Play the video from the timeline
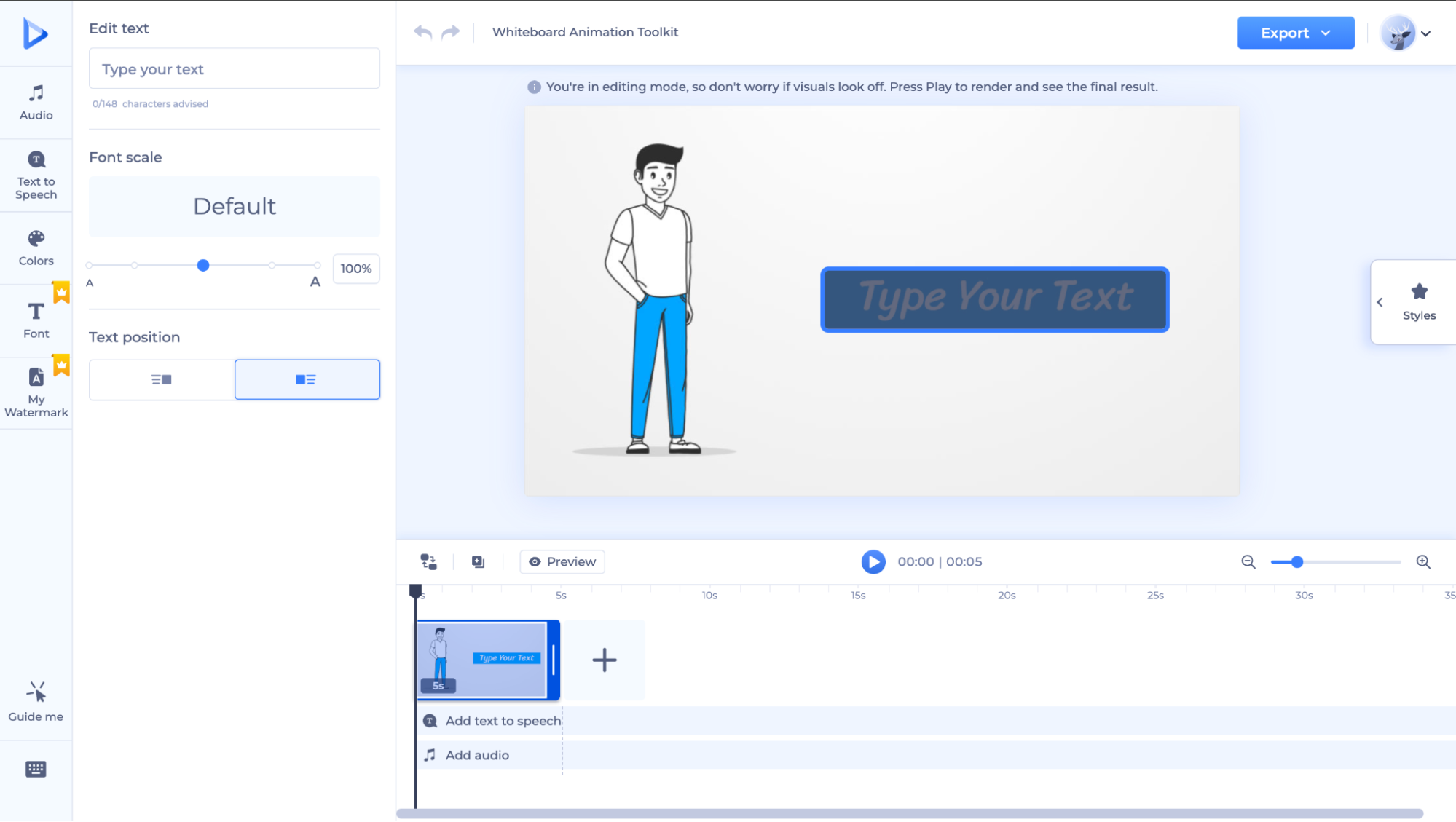 [873, 561]
